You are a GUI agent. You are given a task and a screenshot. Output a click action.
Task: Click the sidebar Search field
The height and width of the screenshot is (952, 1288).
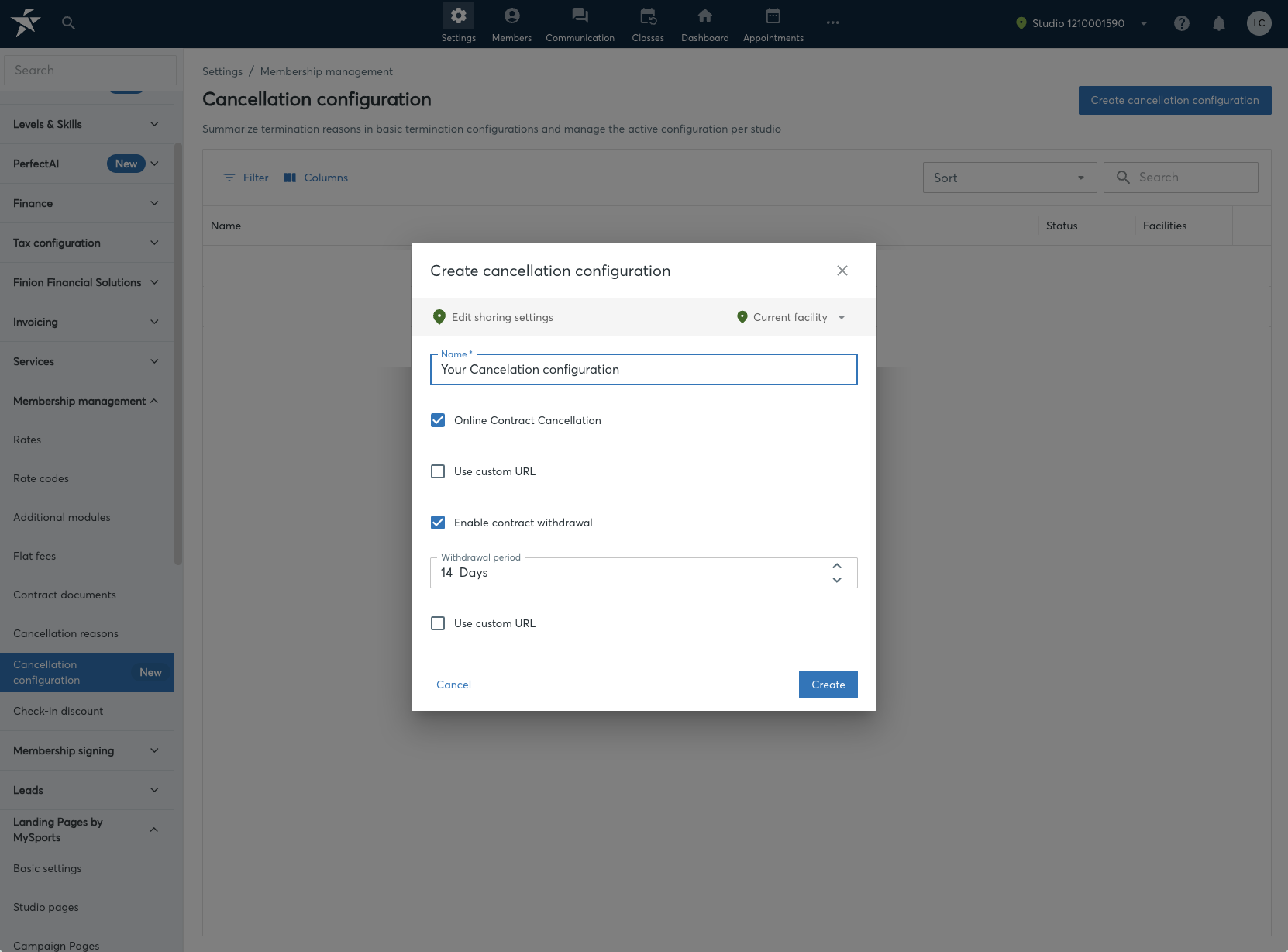coord(90,70)
